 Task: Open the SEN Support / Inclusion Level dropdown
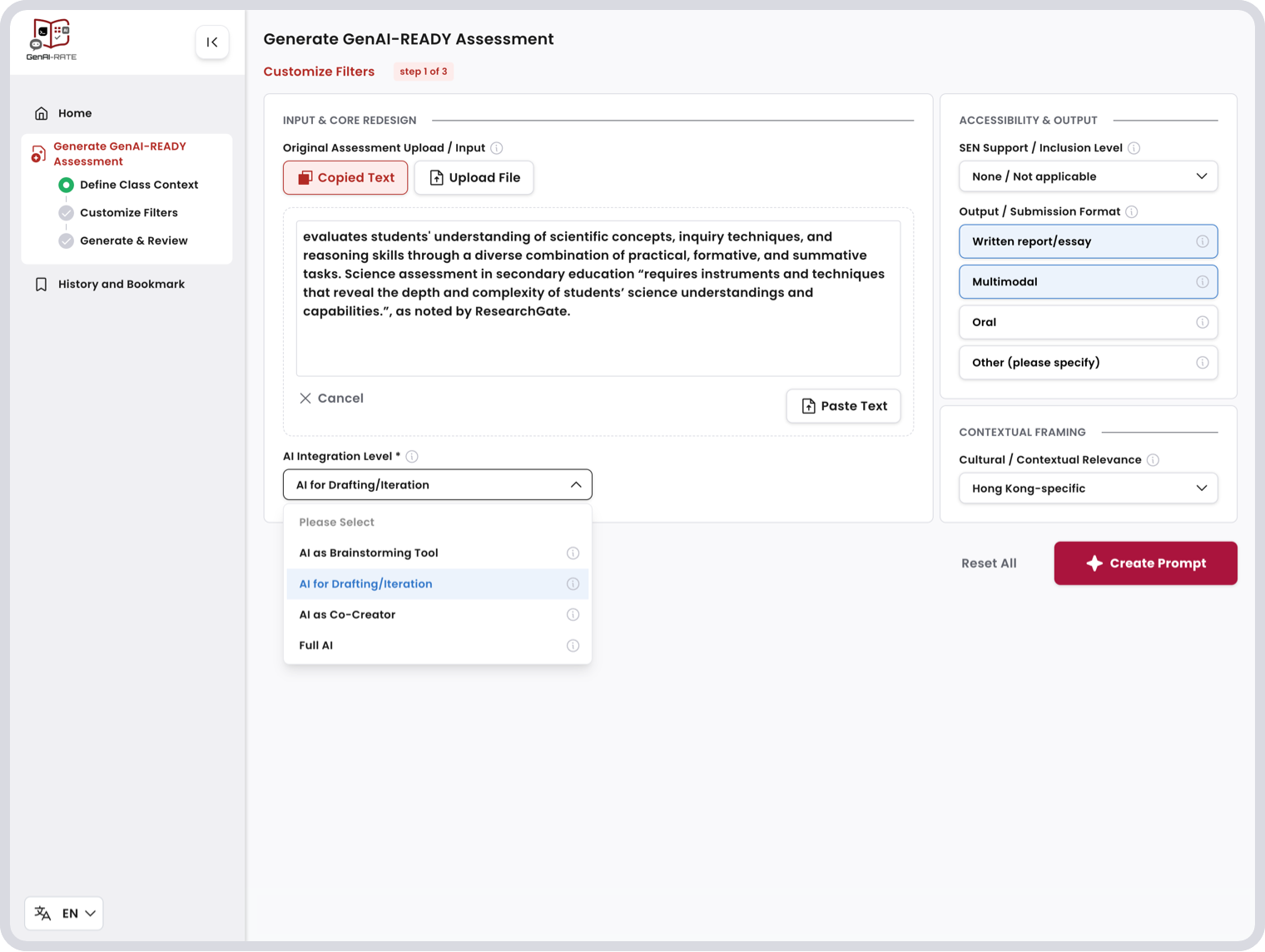coord(1088,176)
